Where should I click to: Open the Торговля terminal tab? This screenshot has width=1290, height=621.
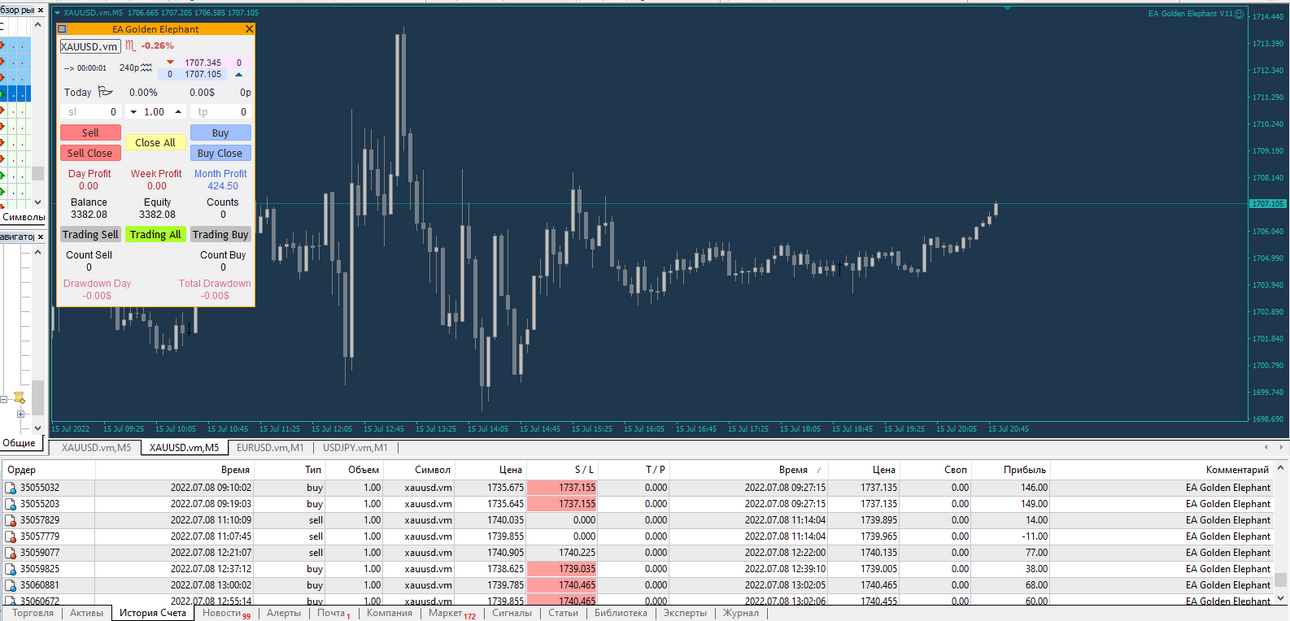33,613
